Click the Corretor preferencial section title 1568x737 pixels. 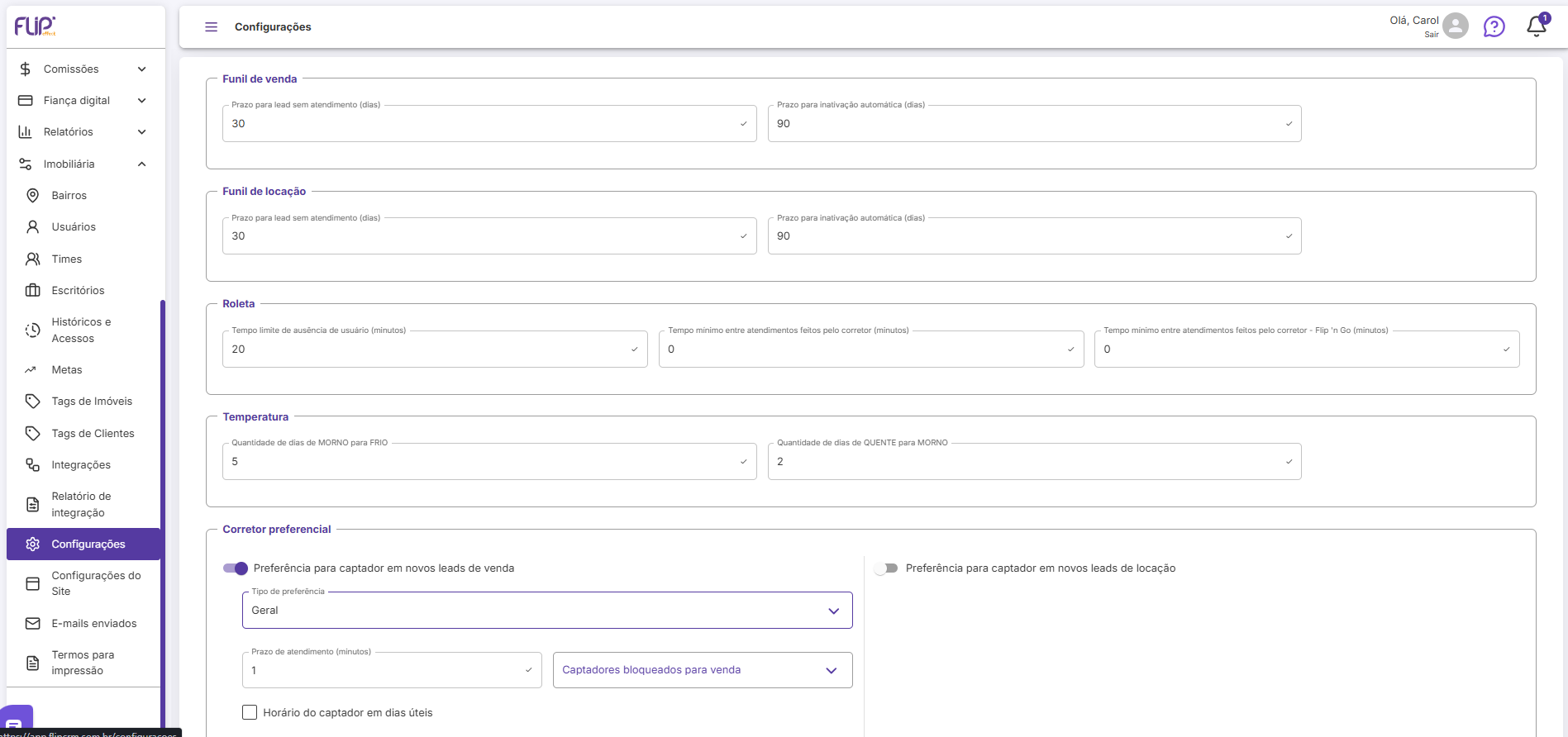pyautogui.click(x=277, y=530)
